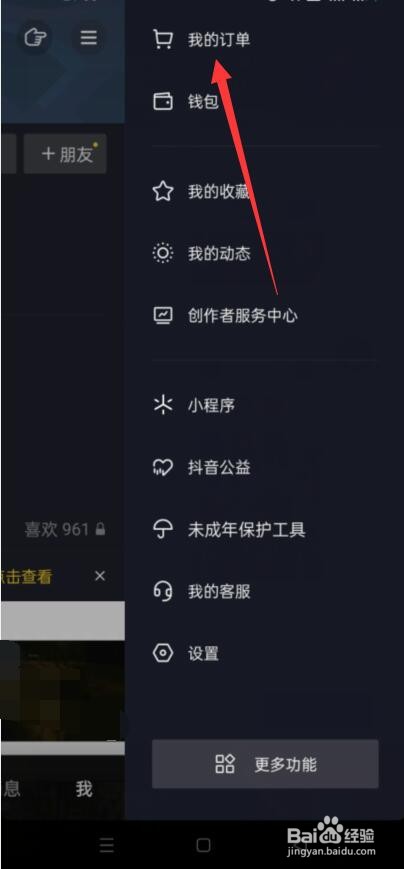This screenshot has width=404, height=869.
Task: Open the Douyin charity heart icon
Action: [162, 467]
